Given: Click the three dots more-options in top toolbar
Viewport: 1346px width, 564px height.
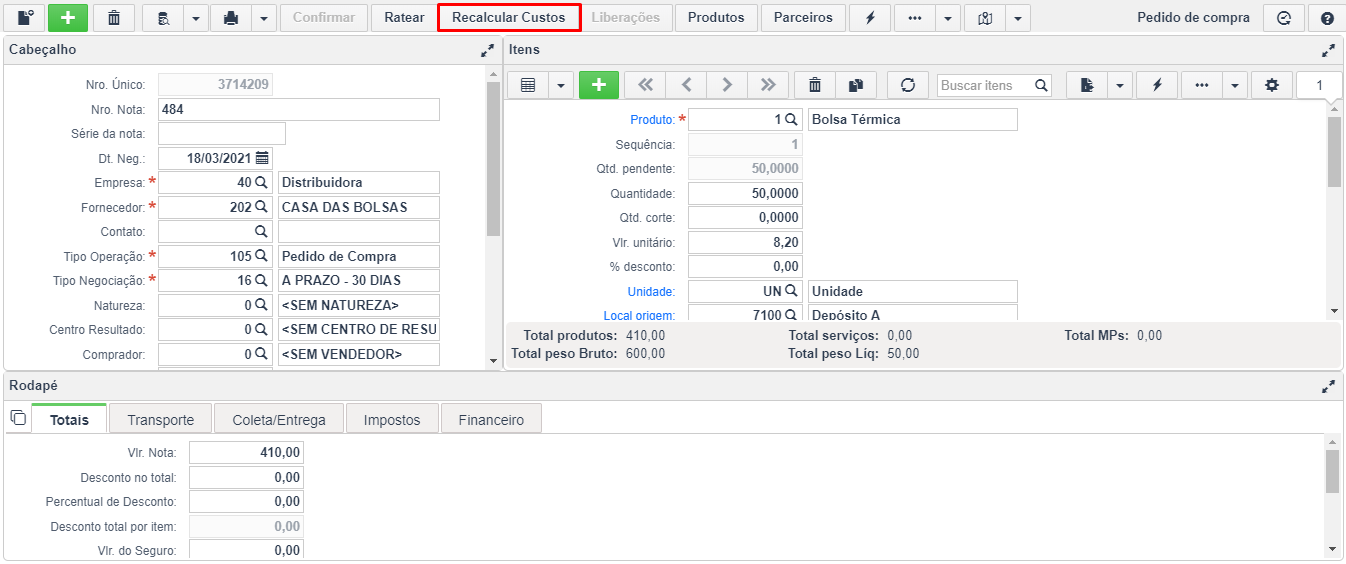Looking at the screenshot, I should [x=915, y=18].
